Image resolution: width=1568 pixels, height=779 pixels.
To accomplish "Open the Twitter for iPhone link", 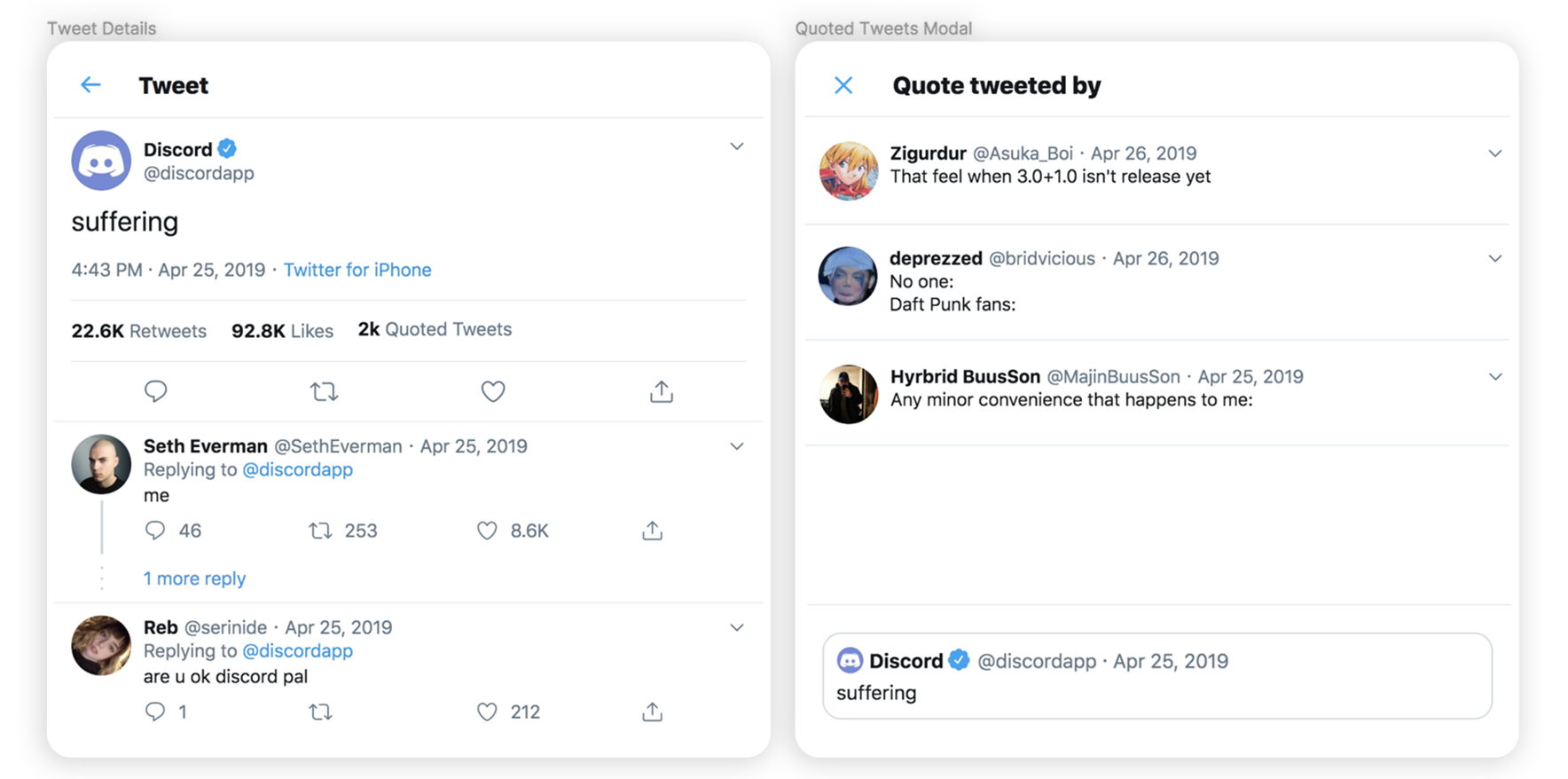I will pos(357,270).
